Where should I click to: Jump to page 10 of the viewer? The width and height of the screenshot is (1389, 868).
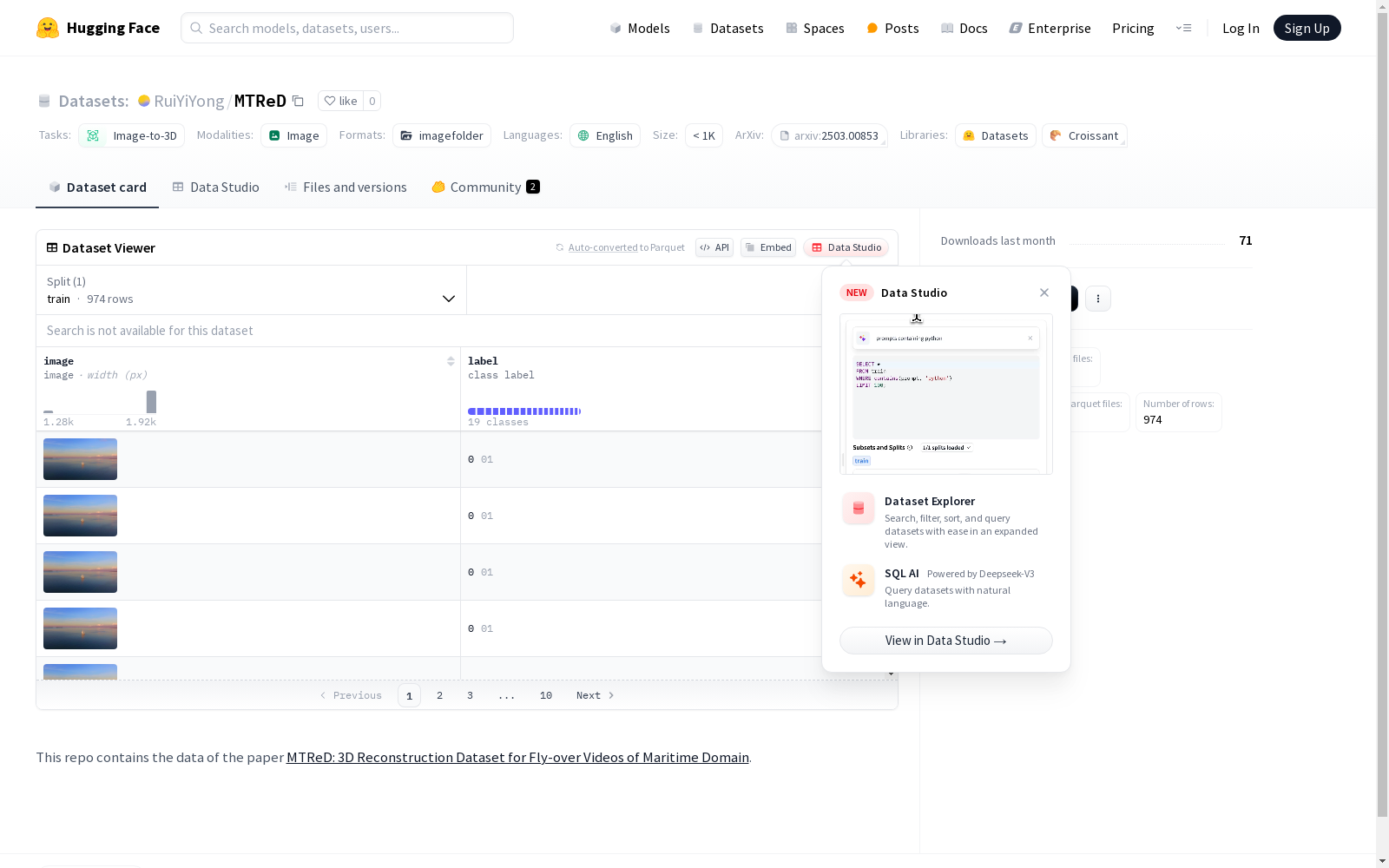click(x=546, y=695)
